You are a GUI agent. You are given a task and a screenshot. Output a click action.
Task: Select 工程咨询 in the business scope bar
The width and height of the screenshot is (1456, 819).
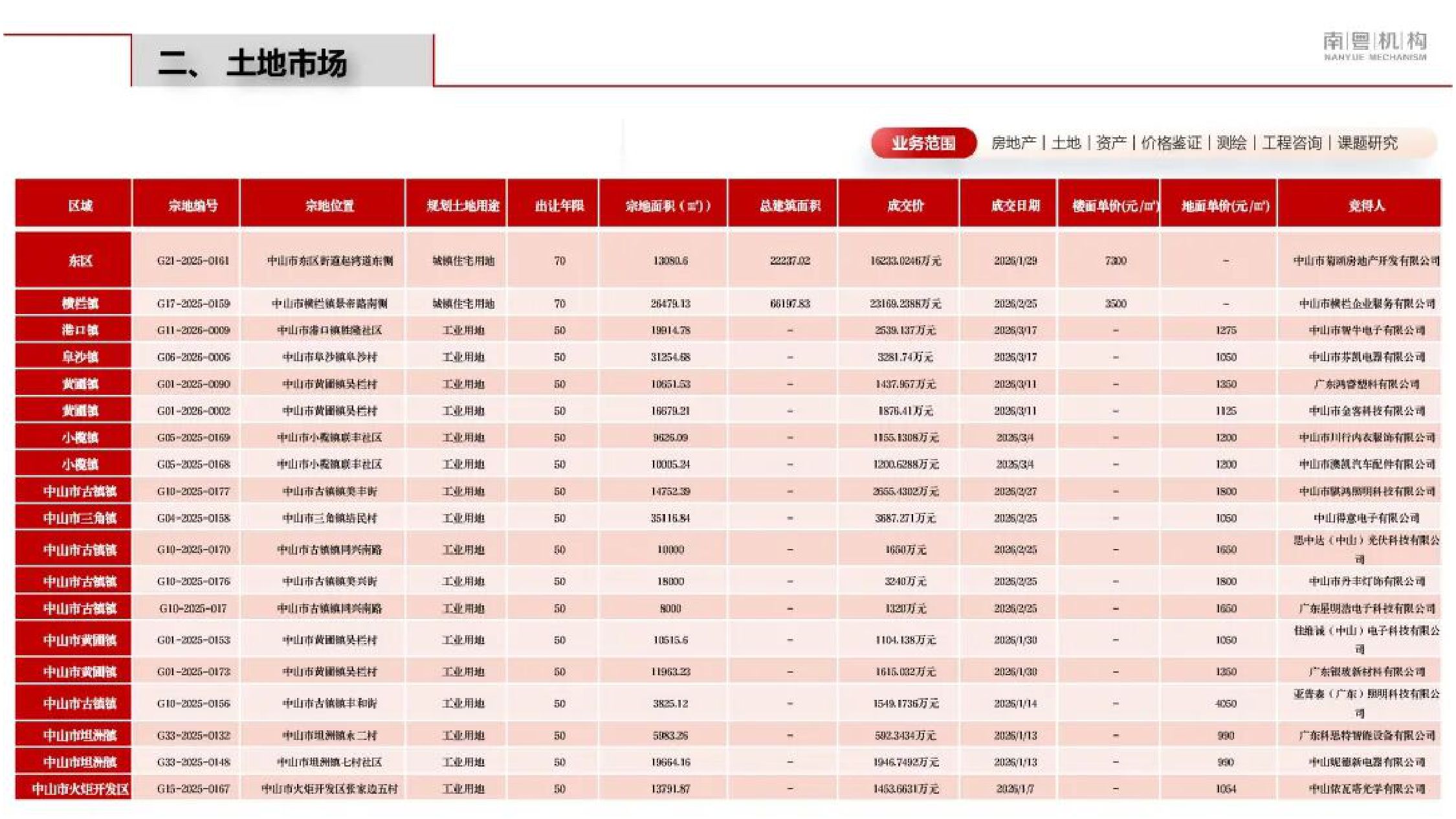[x=1292, y=142]
